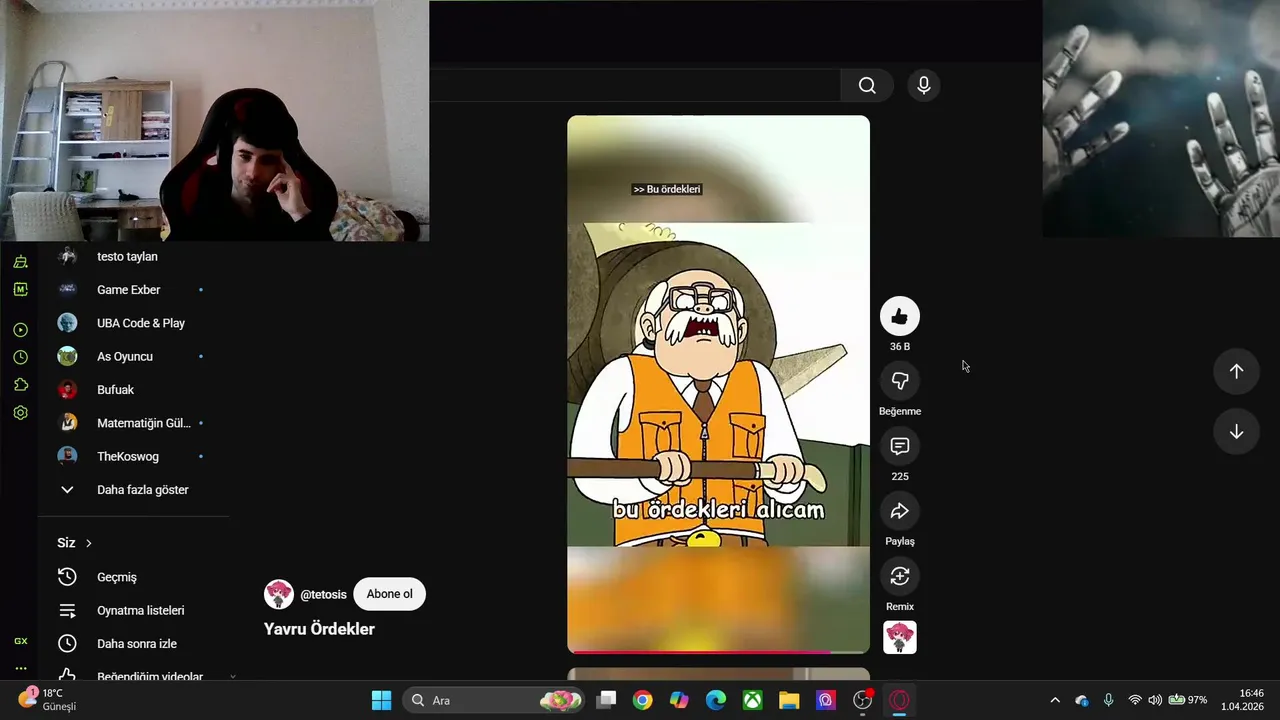Screen dimensions: 1280x720
Task: Open Opera GX sidebar settings gear
Action: pos(20,412)
